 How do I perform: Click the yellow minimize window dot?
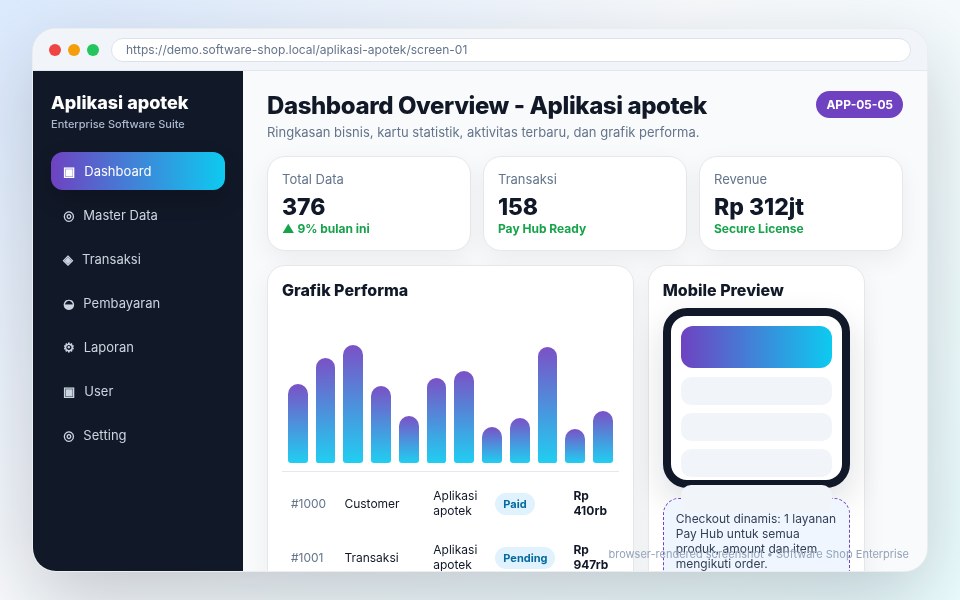[x=74, y=50]
